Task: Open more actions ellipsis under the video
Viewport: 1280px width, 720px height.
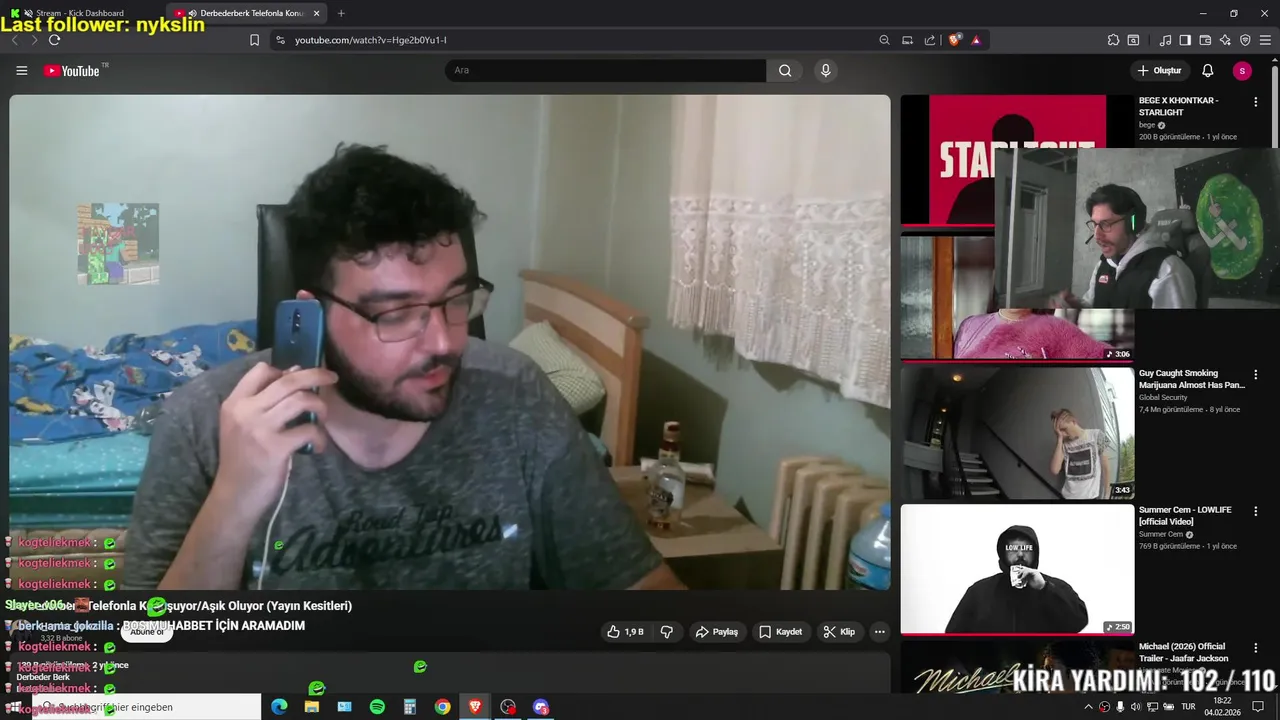Action: [879, 632]
